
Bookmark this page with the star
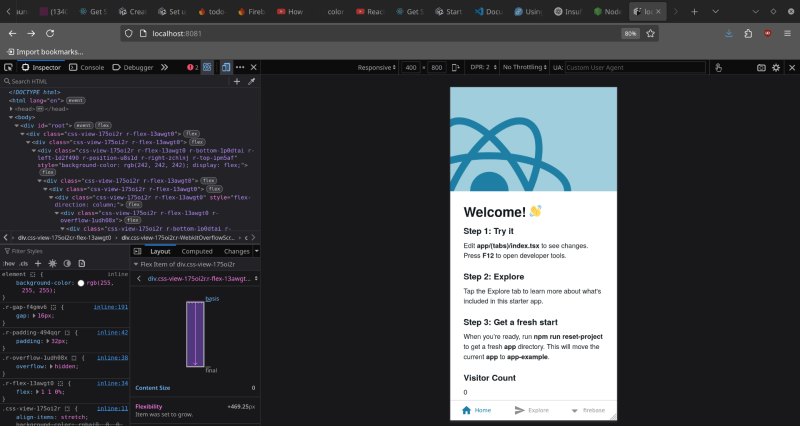(x=651, y=33)
